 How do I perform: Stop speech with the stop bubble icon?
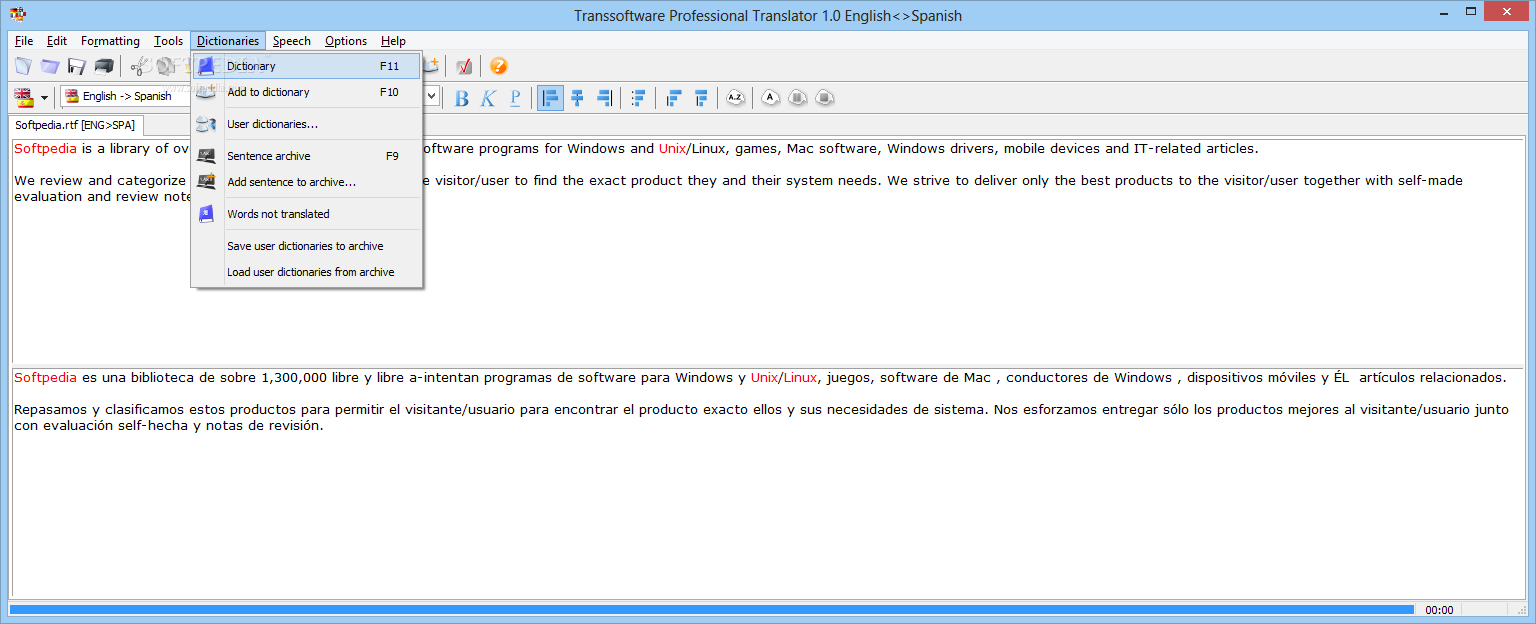coord(824,98)
